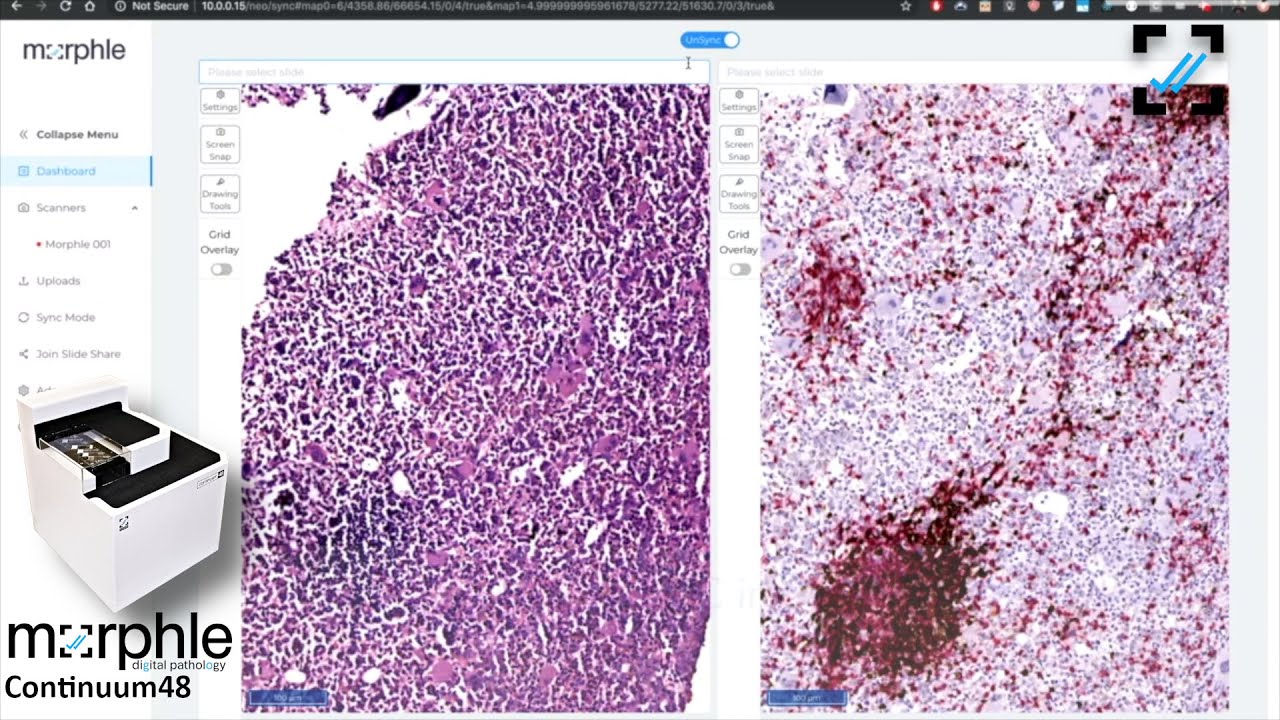Click the Not Secure site info indicator
Screen dimensions: 1280x720
(152, 6)
